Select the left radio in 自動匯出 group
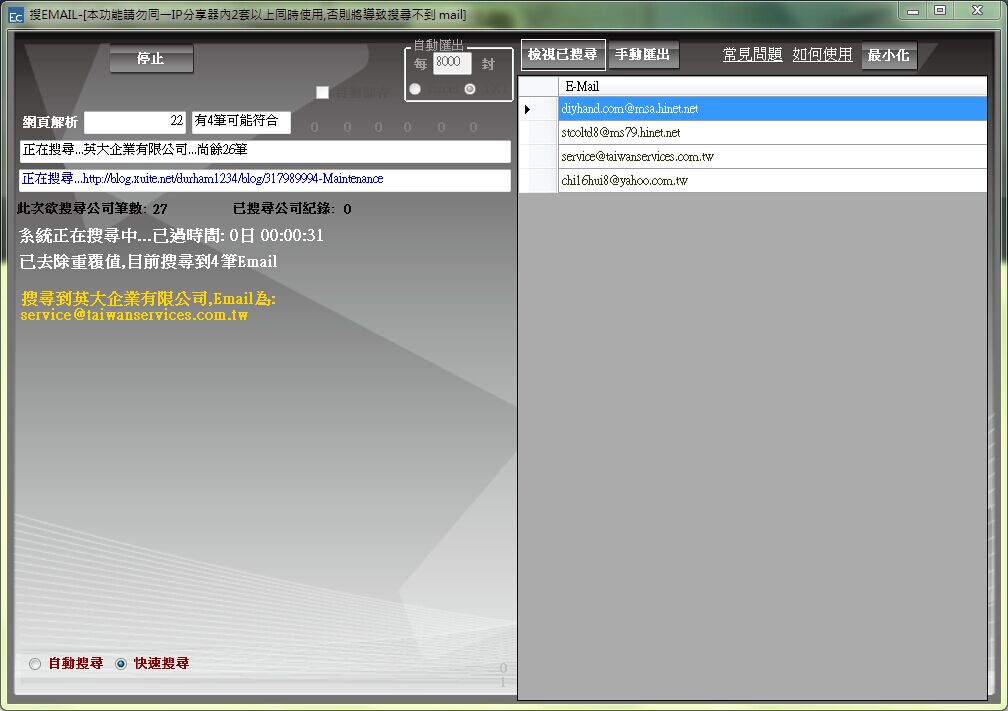 [x=415, y=89]
